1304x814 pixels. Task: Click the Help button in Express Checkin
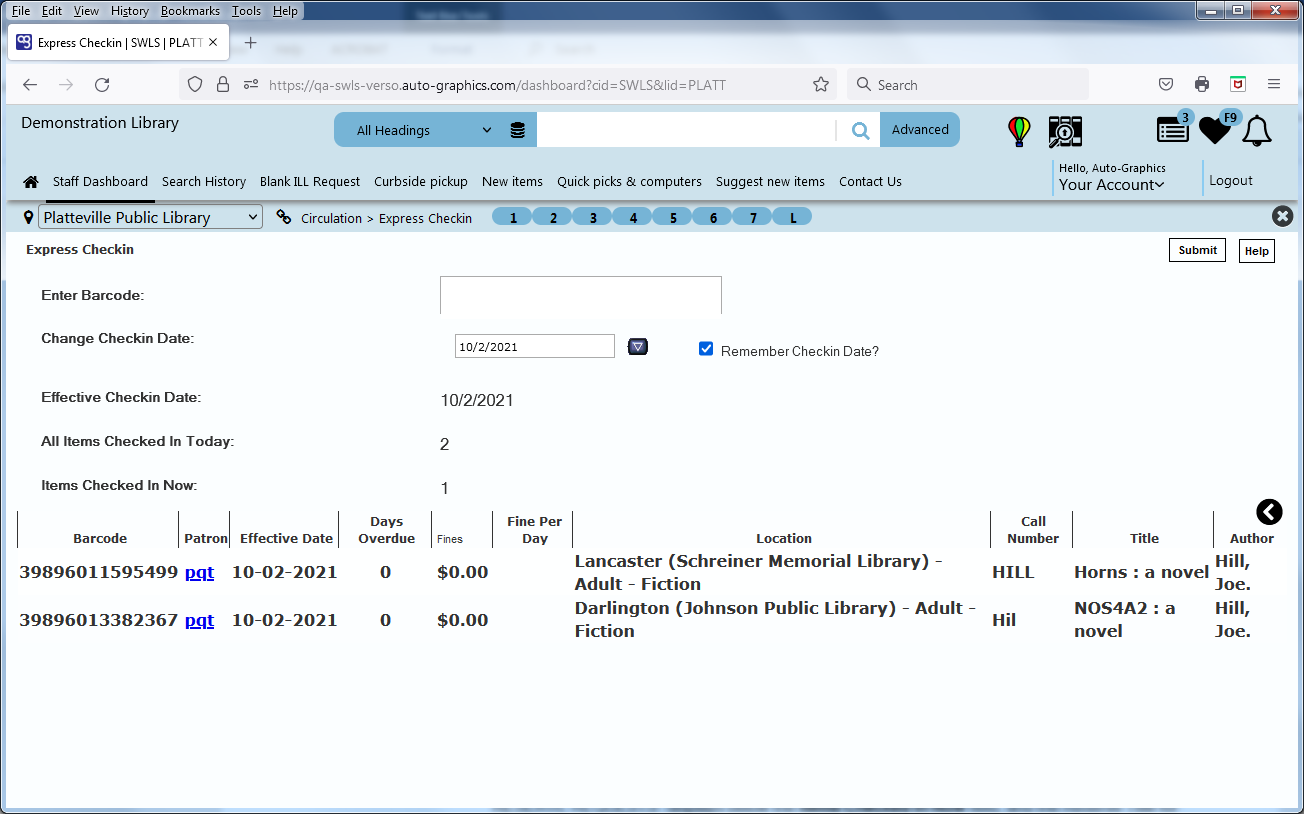click(1257, 251)
